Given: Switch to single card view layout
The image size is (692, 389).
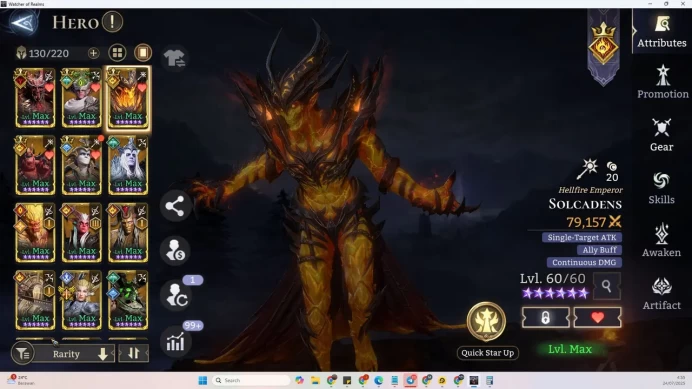Looking at the screenshot, I should pyautogui.click(x=143, y=53).
